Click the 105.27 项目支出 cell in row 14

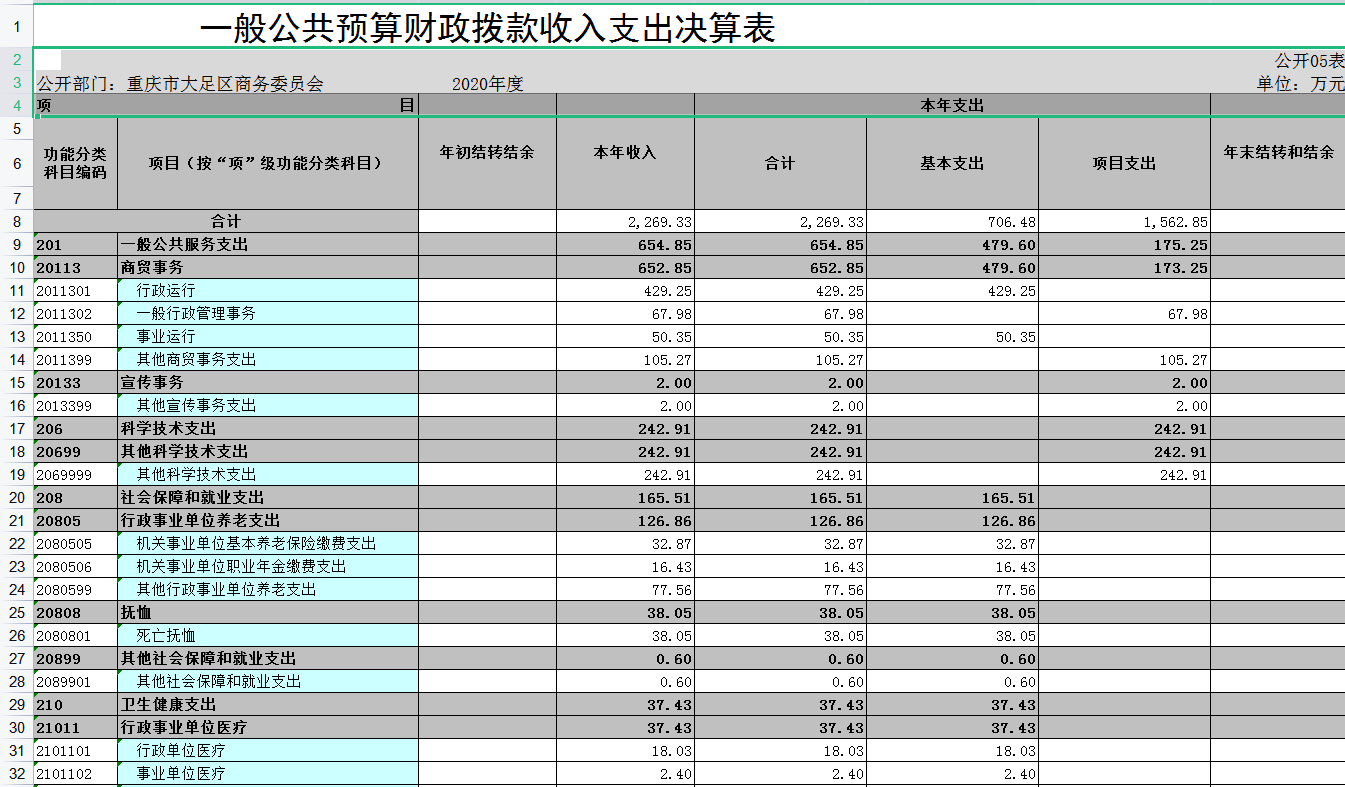coord(1124,359)
